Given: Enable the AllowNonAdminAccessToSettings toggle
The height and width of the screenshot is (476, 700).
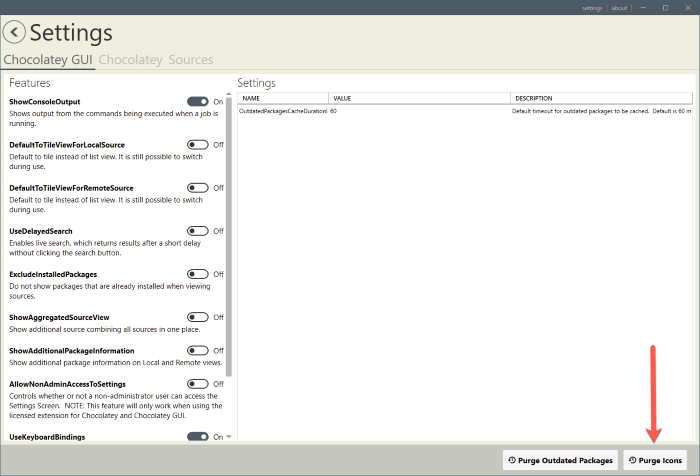Looking at the screenshot, I should (x=198, y=384).
